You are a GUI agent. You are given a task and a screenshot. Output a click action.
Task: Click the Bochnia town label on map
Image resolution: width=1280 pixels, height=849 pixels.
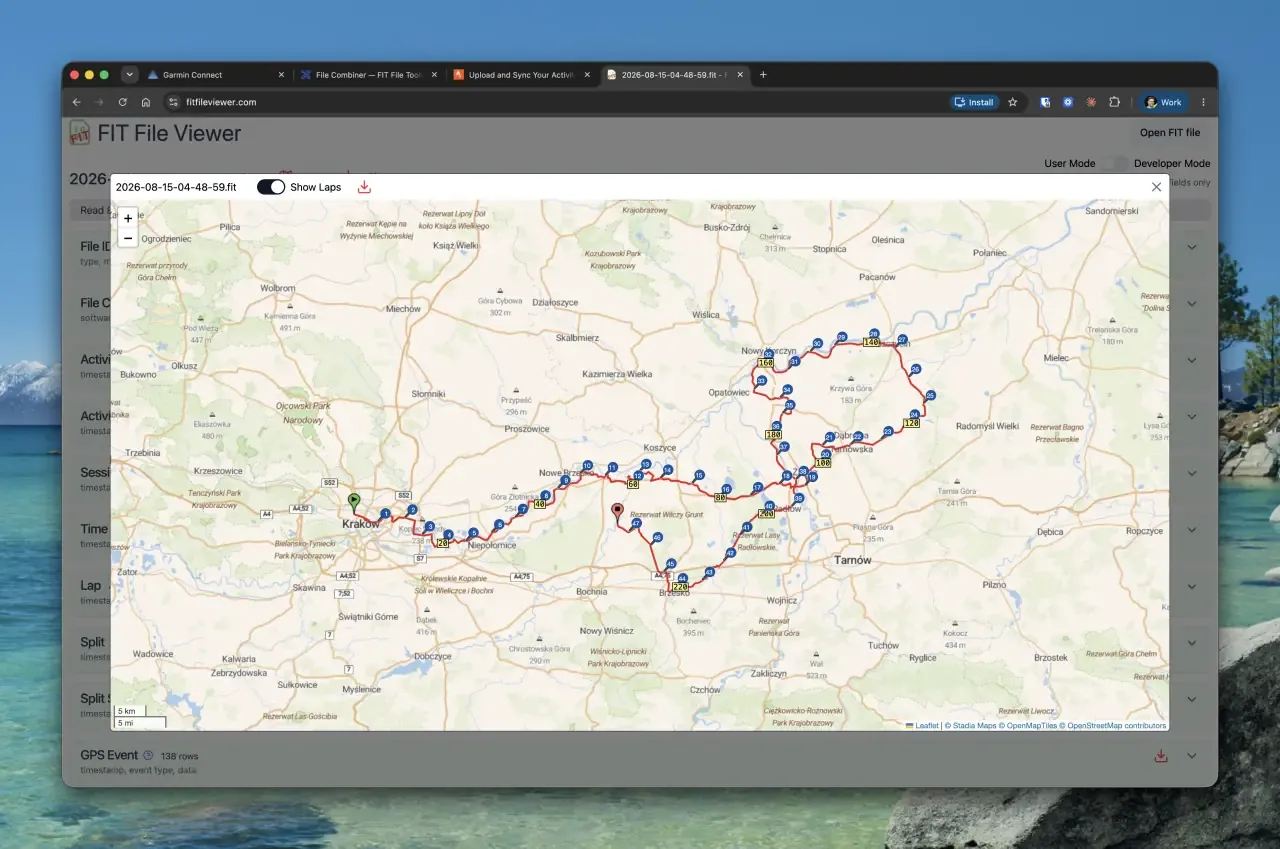pyautogui.click(x=591, y=592)
